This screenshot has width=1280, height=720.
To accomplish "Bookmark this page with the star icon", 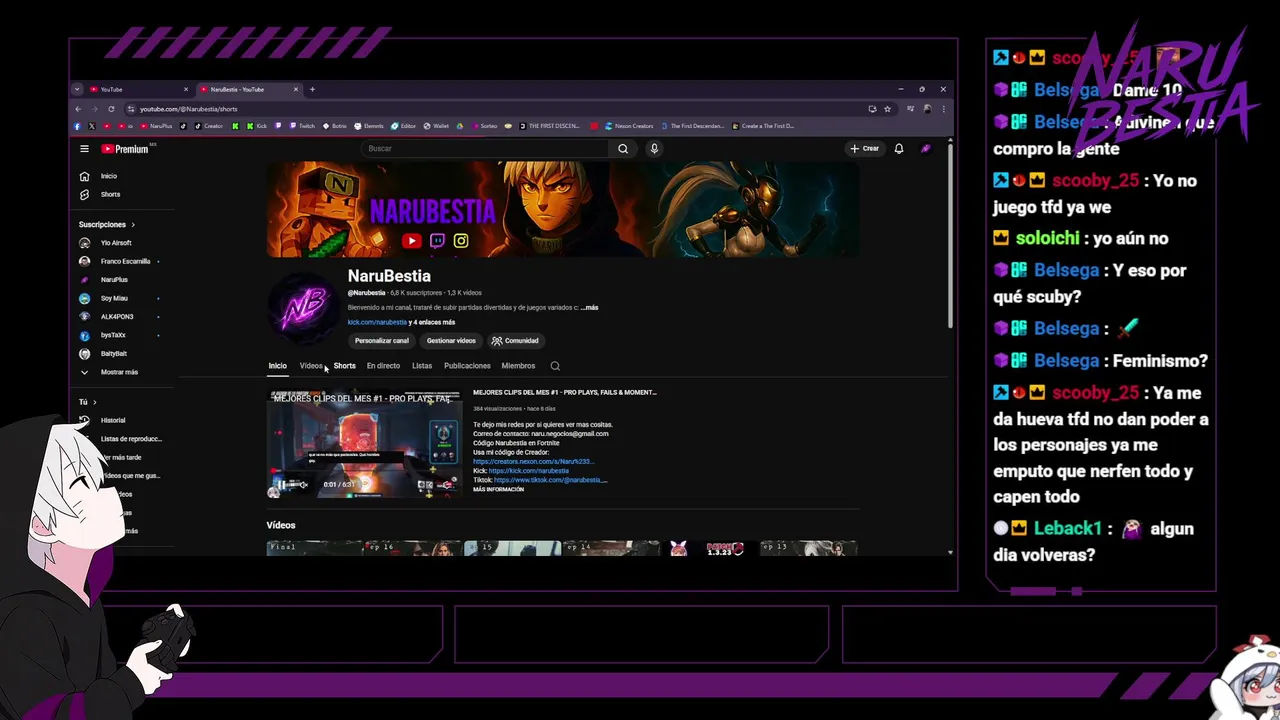I will pyautogui.click(x=887, y=109).
